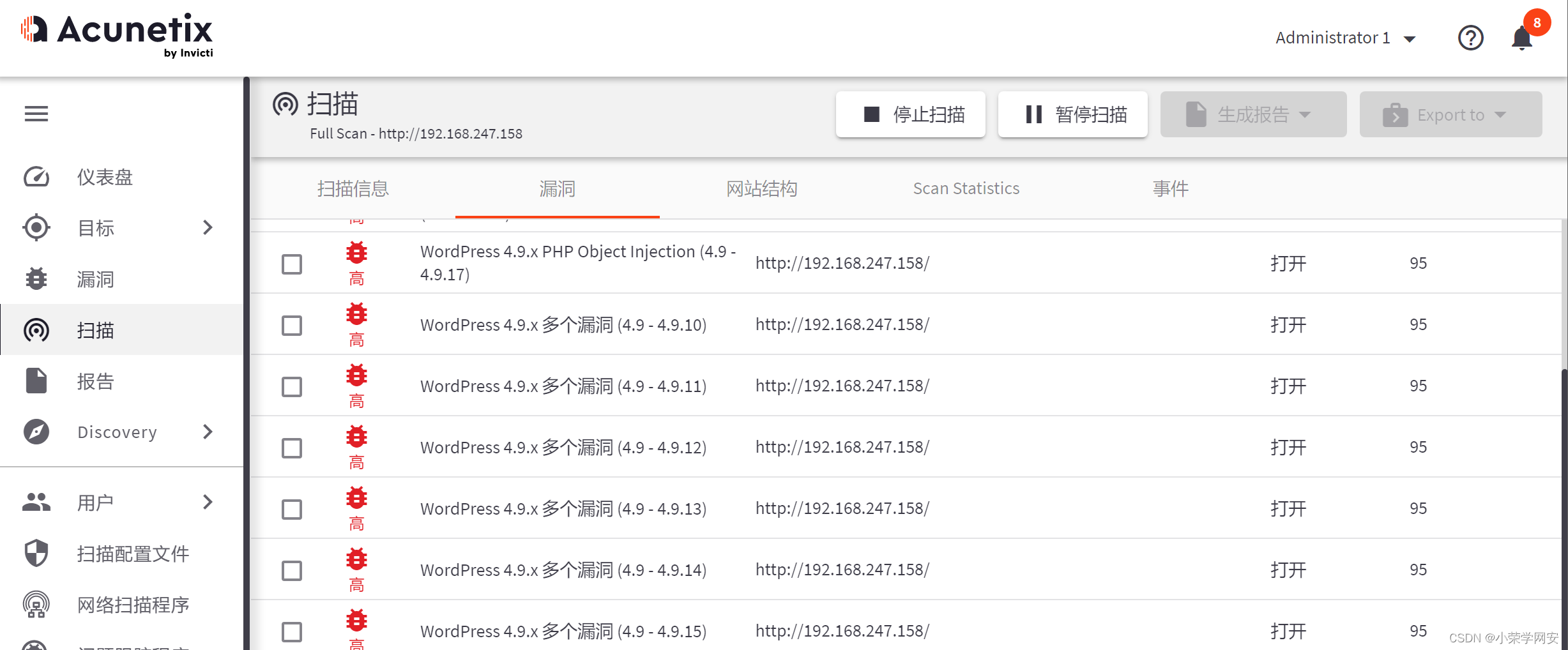
Task: Open WordPress 4.9.x 多个漏洞 (4.9 - 4.9.10) entry
Action: point(563,325)
